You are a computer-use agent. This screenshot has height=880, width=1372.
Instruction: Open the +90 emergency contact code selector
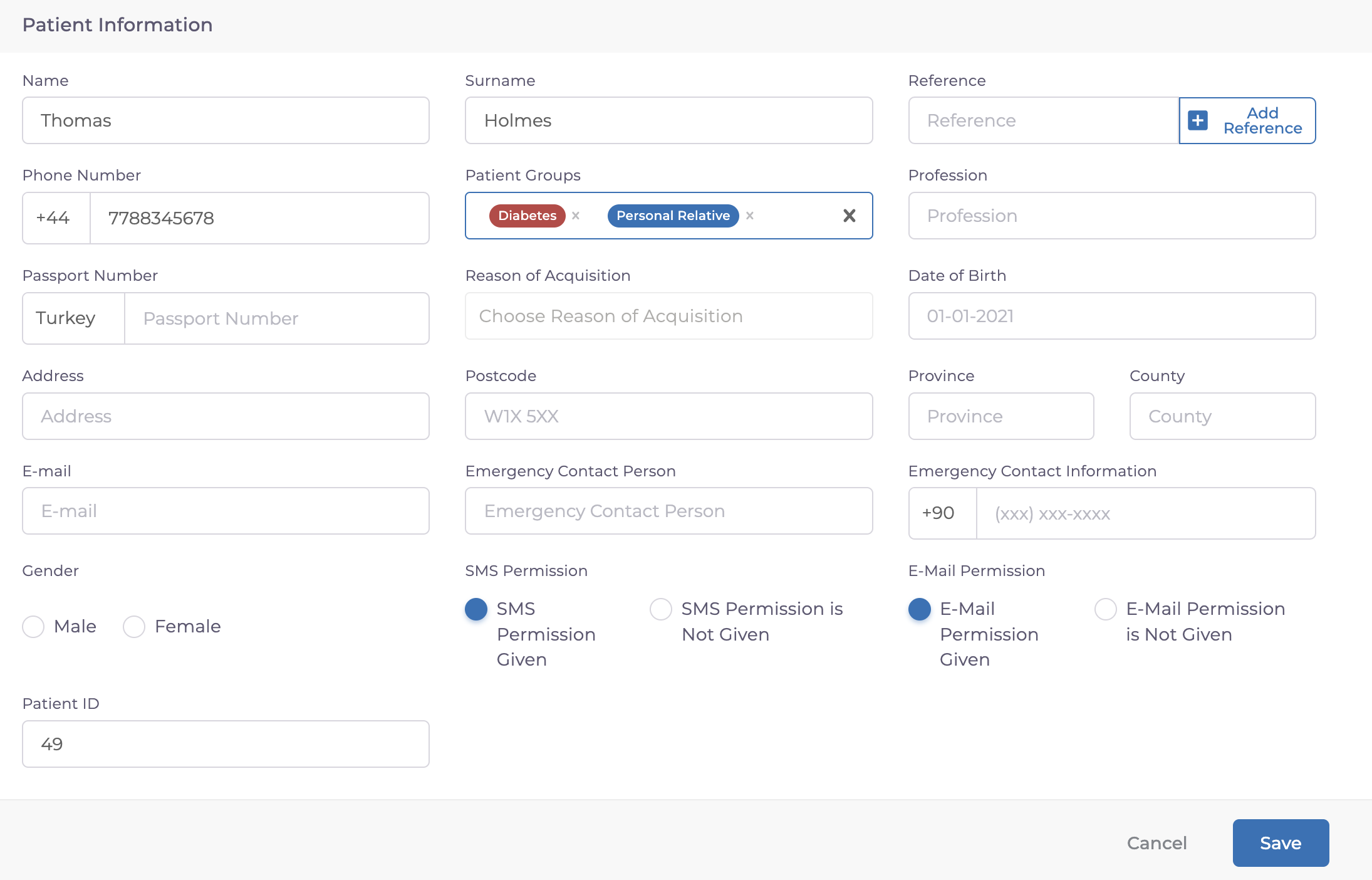coord(942,513)
